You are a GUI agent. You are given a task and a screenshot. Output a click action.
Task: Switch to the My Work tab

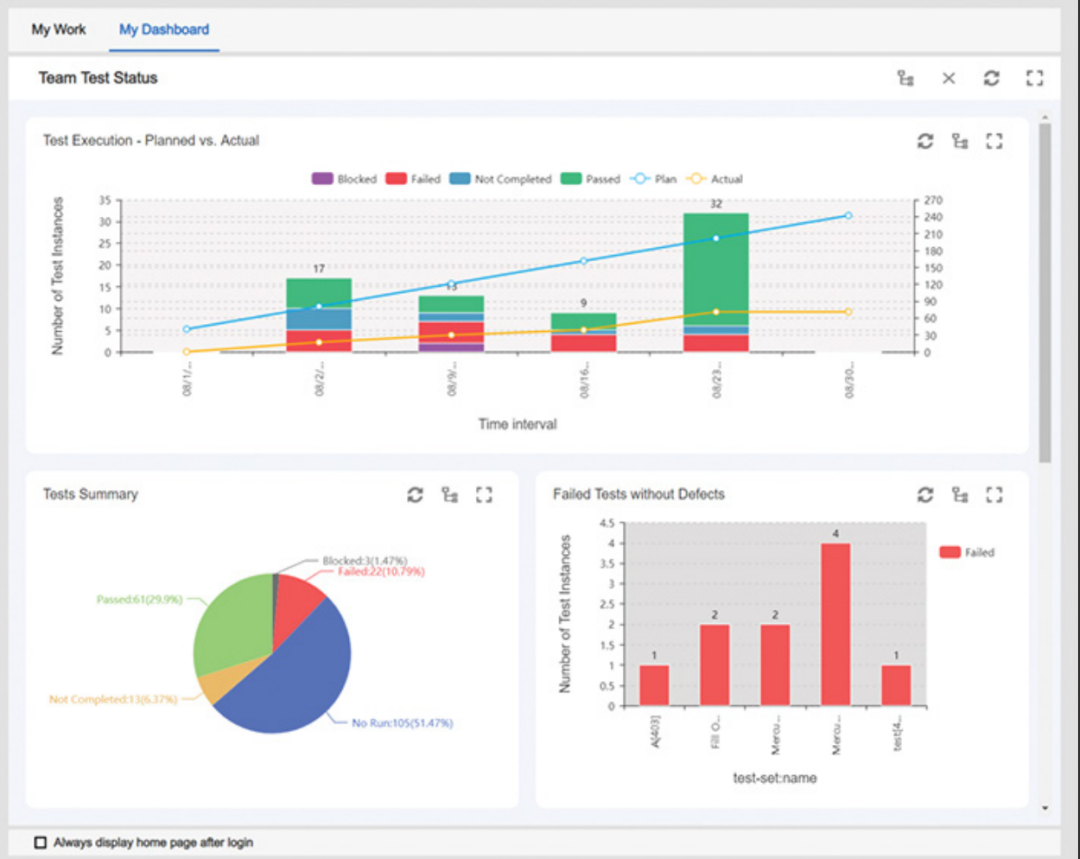pyautogui.click(x=59, y=30)
